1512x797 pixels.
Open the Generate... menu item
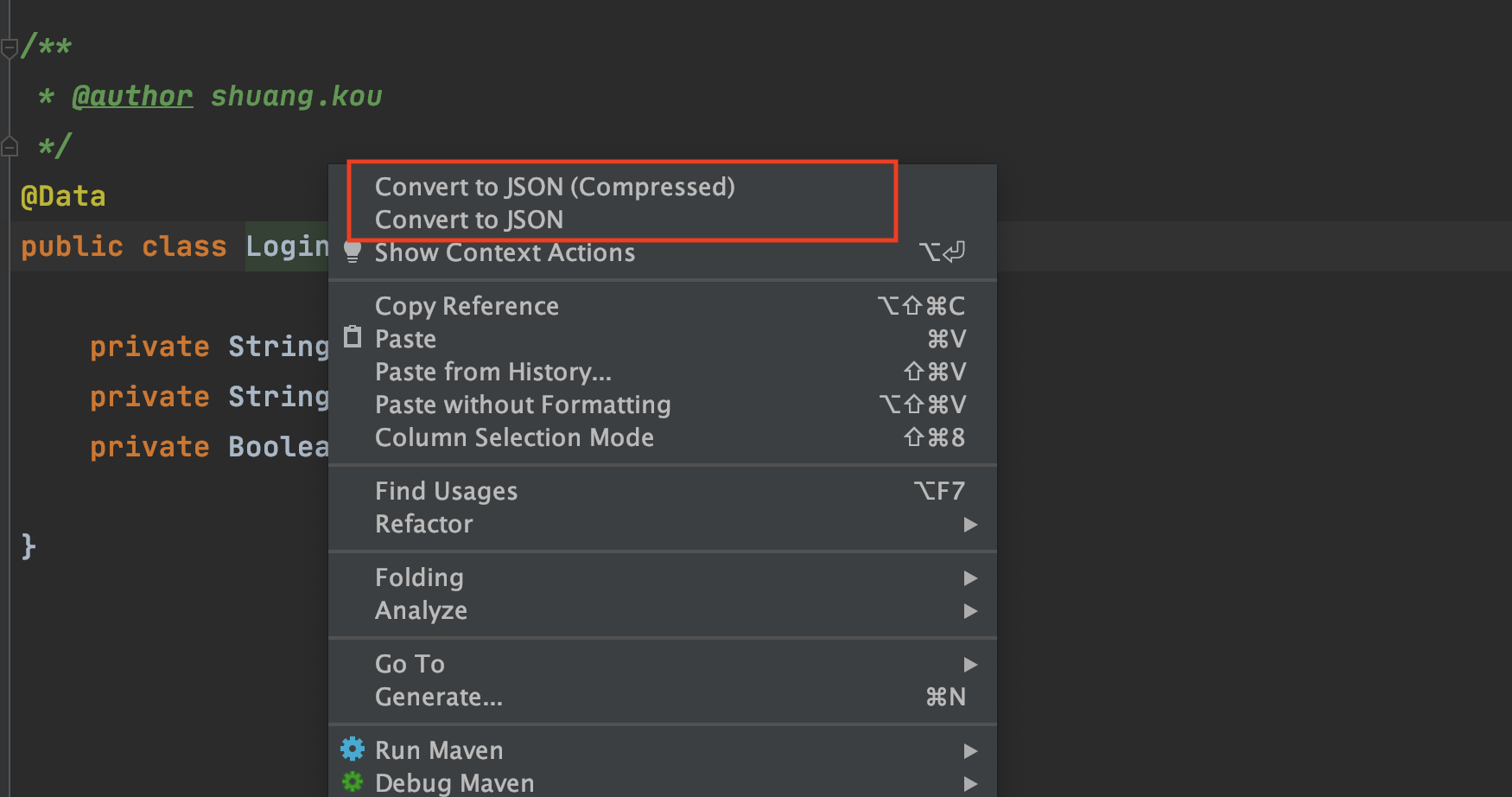coord(438,697)
